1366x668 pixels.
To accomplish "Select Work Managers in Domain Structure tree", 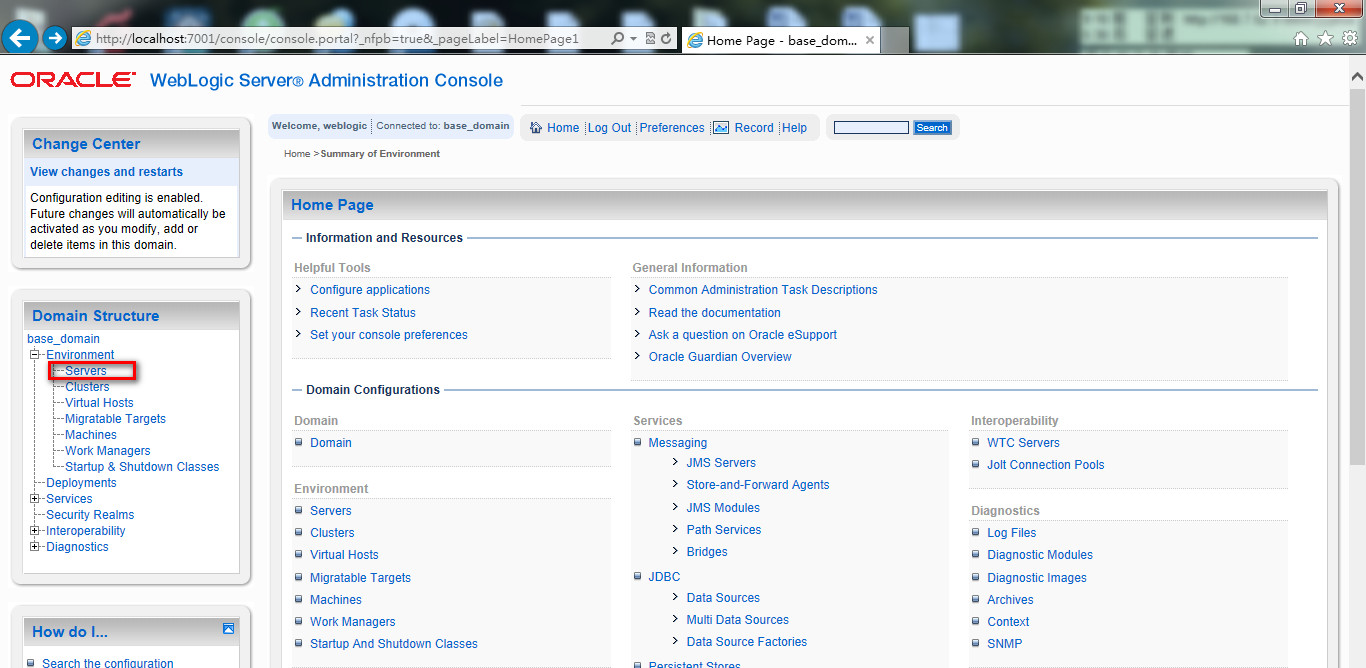I will pyautogui.click(x=108, y=451).
